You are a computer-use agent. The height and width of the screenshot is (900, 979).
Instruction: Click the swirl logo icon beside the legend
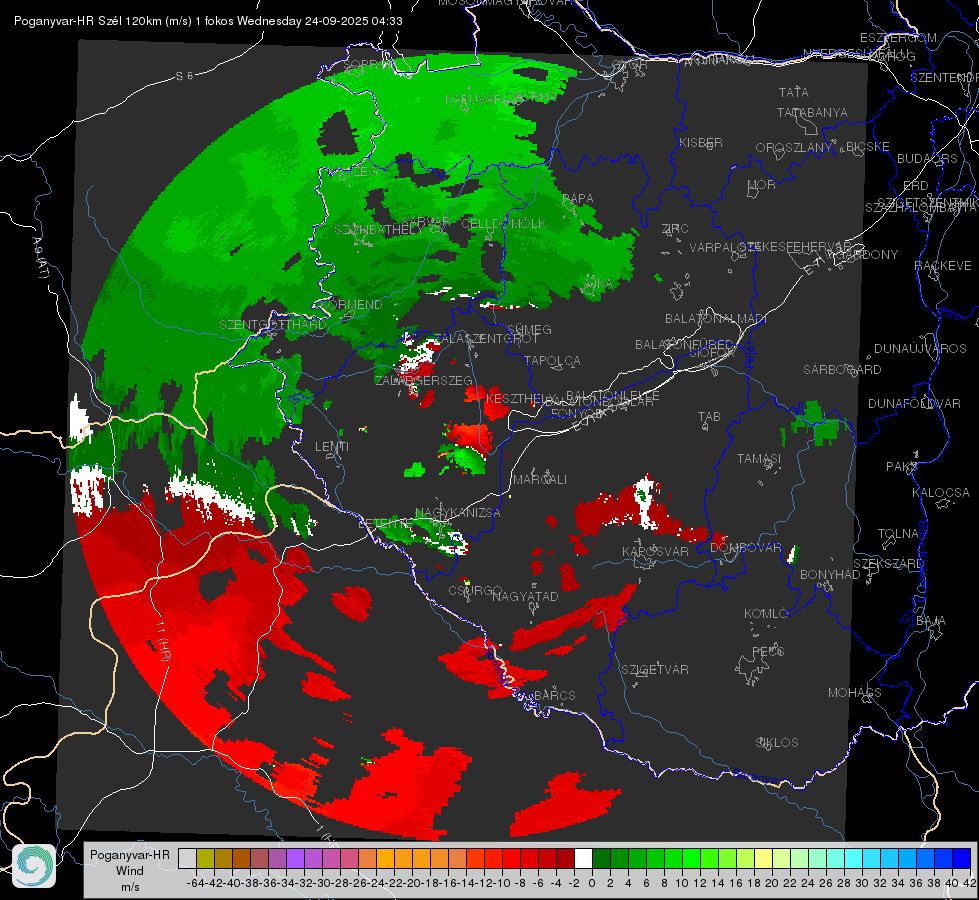34,866
